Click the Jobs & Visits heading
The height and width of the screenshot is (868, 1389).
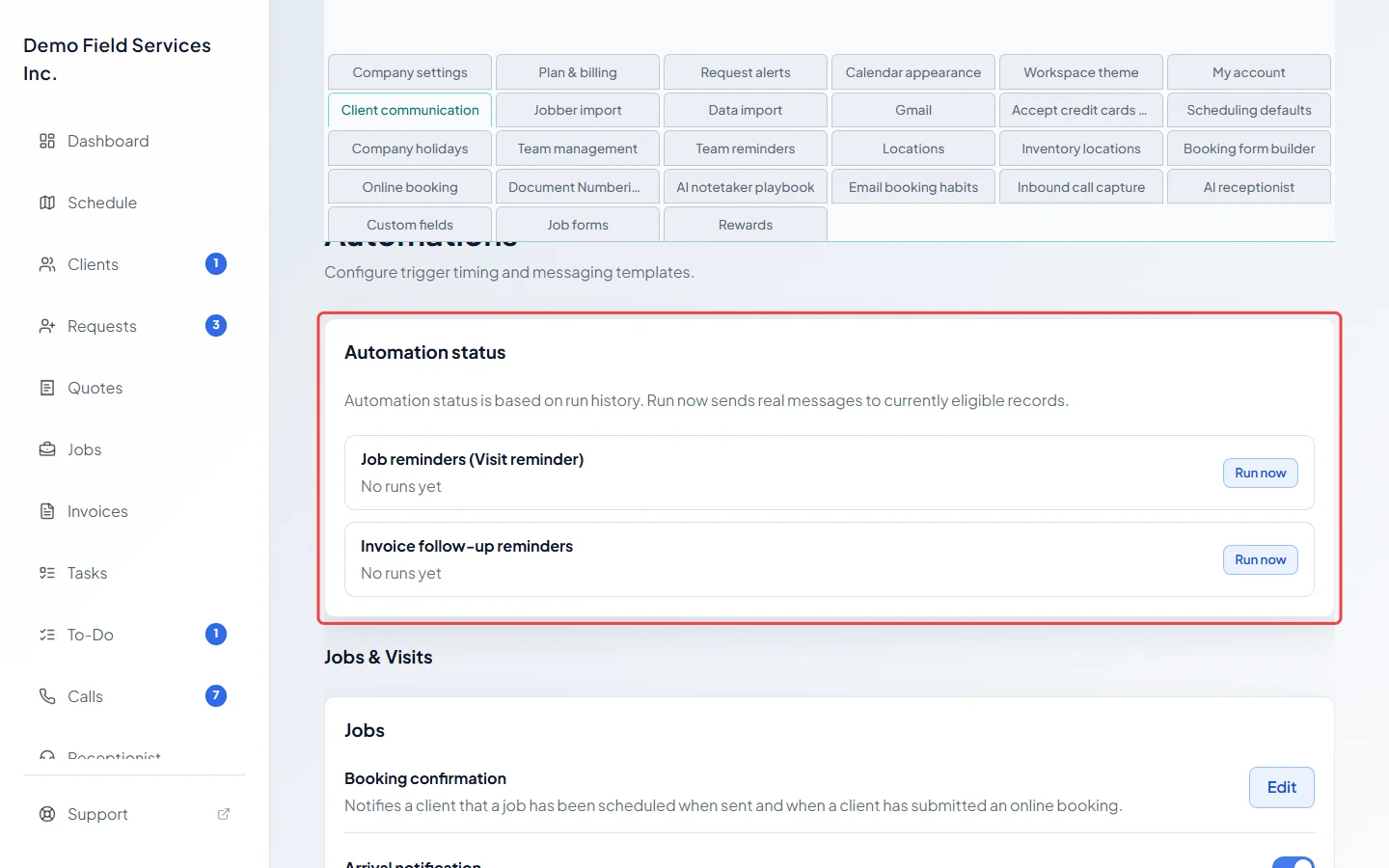pyautogui.click(x=378, y=657)
